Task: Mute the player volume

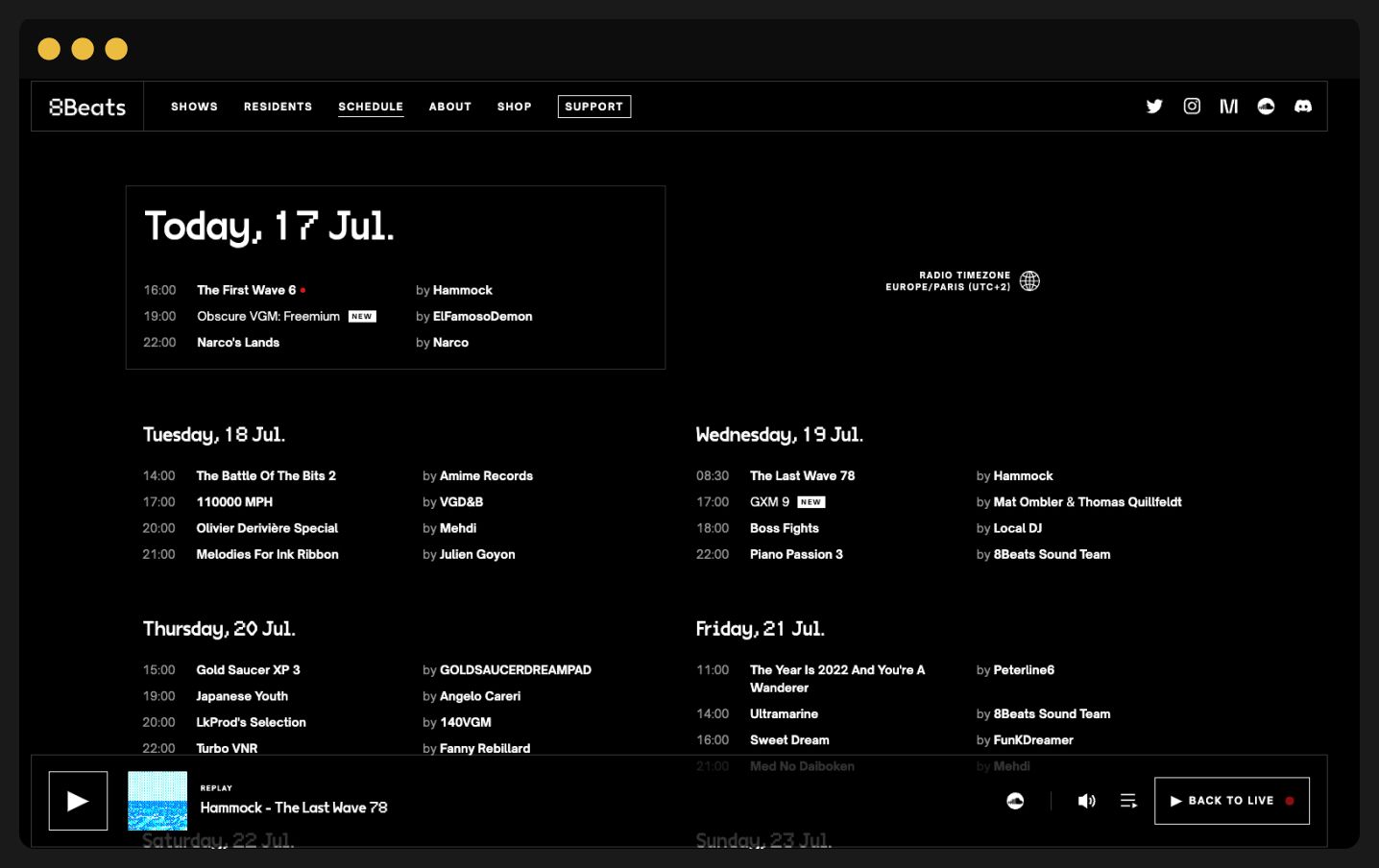Action: (1087, 801)
